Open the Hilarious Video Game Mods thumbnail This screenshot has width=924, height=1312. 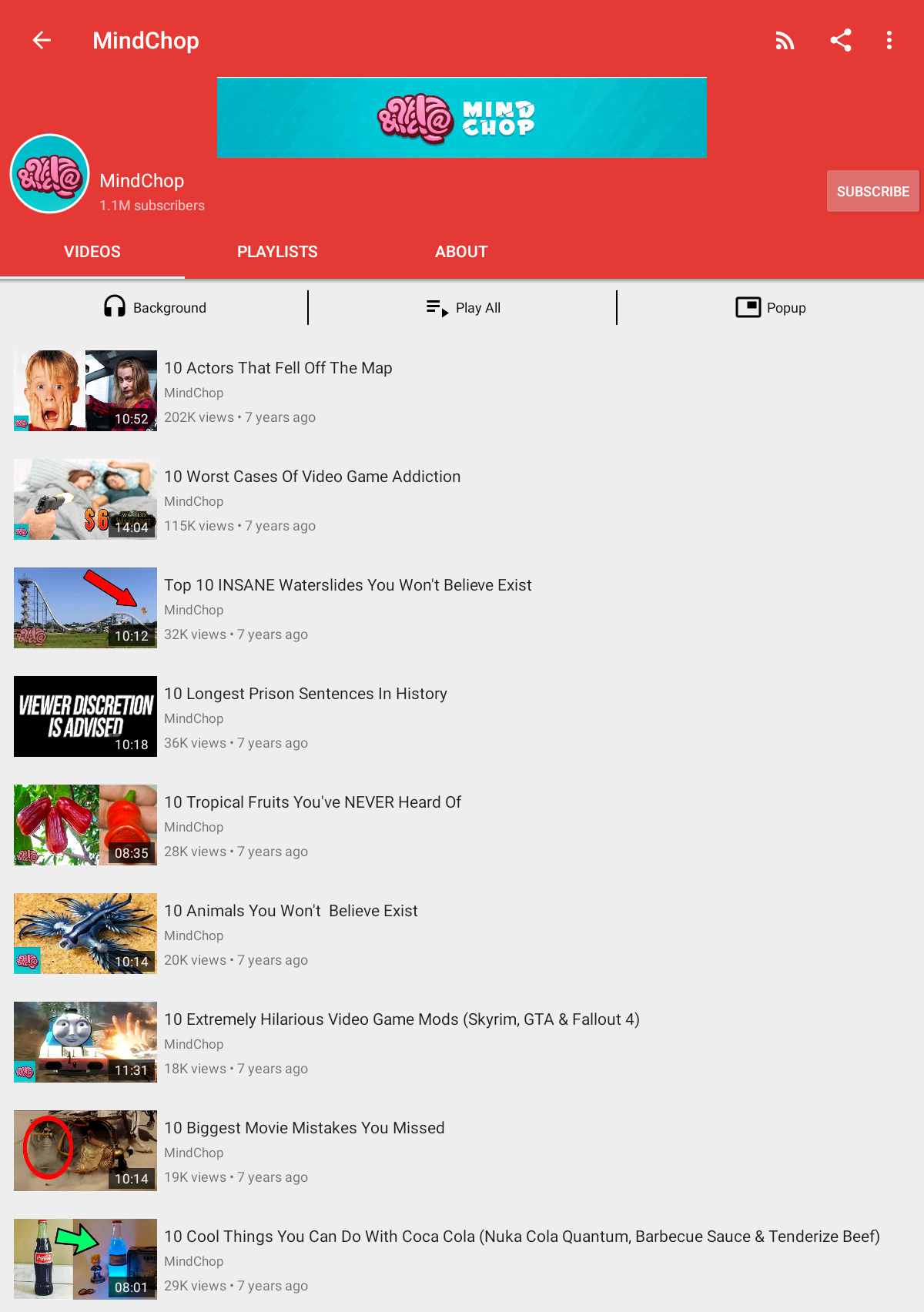pyautogui.click(x=85, y=1042)
